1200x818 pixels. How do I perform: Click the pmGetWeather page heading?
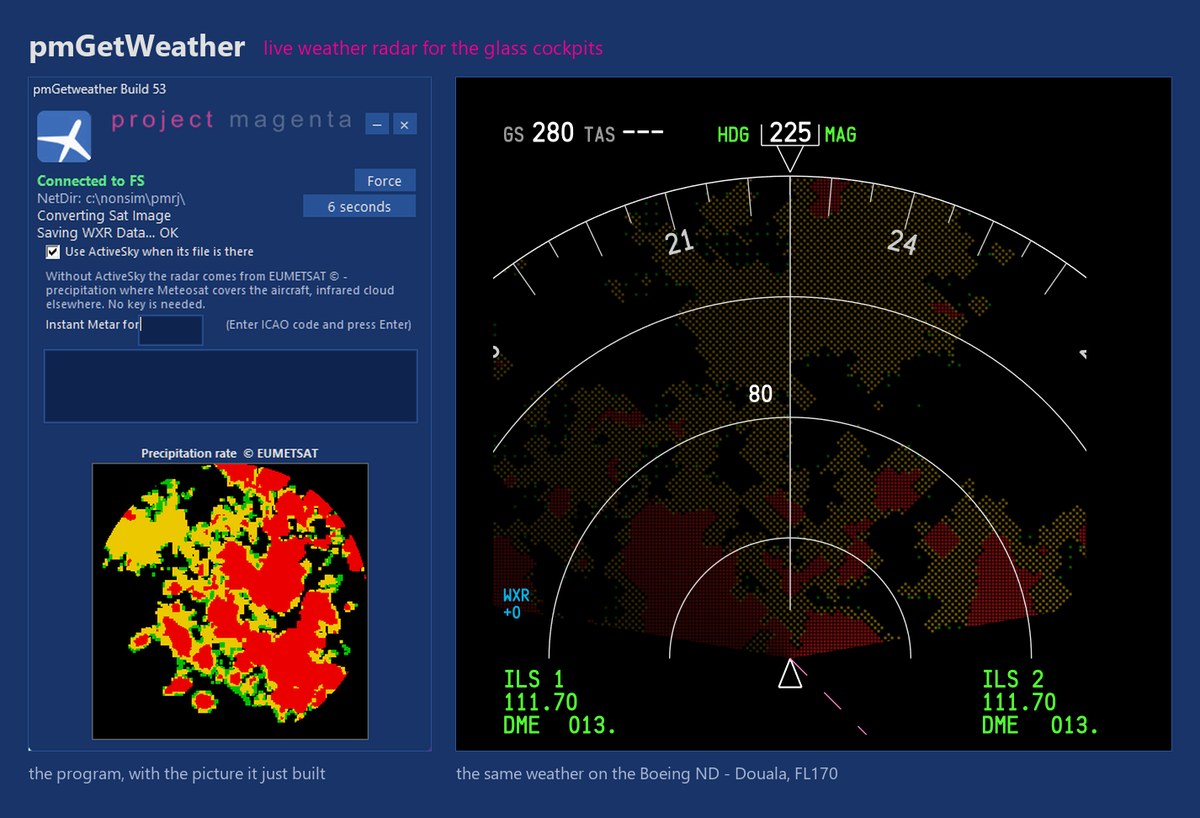coord(137,46)
